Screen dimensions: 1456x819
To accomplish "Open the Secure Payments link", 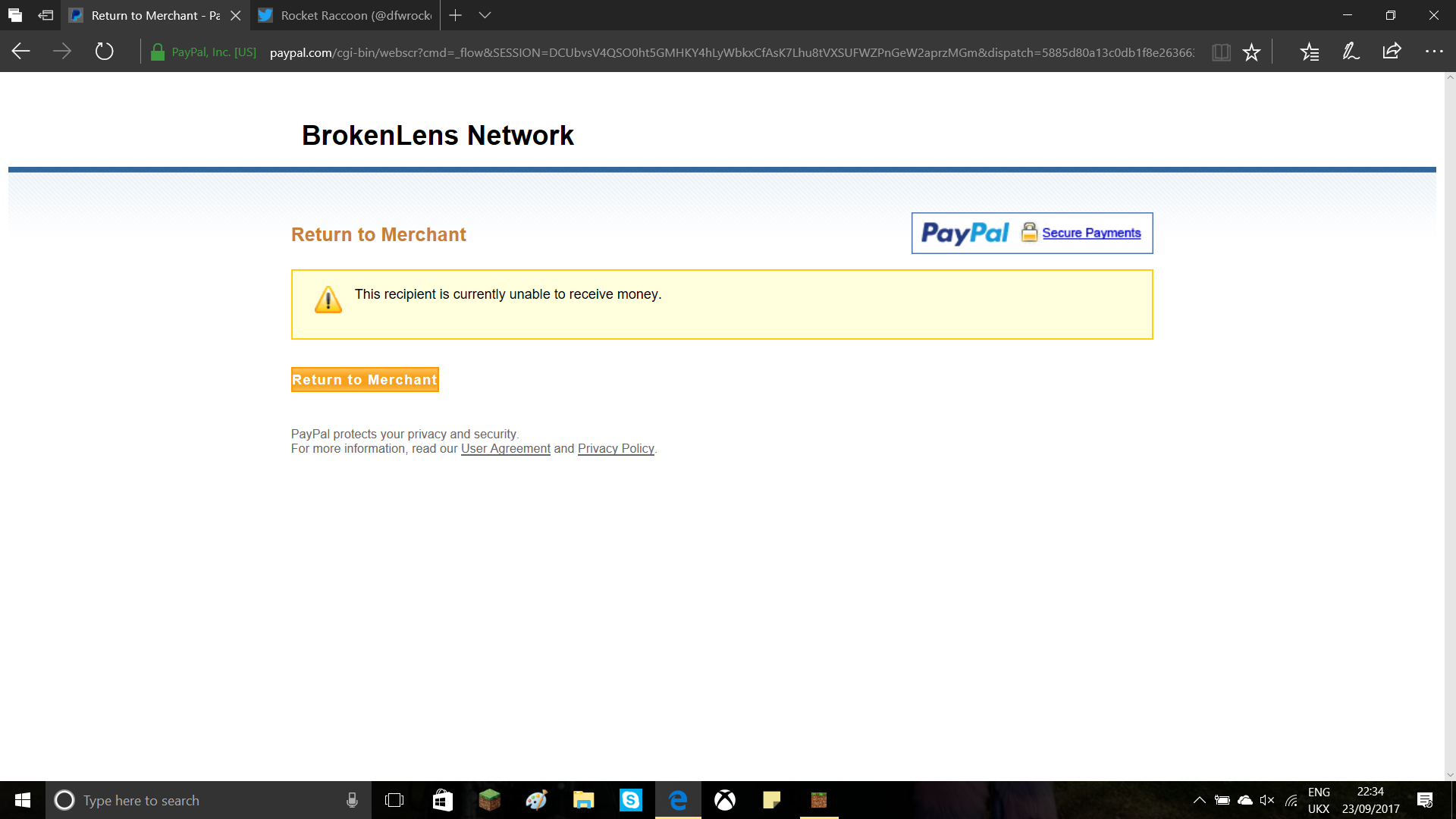I will (x=1091, y=233).
